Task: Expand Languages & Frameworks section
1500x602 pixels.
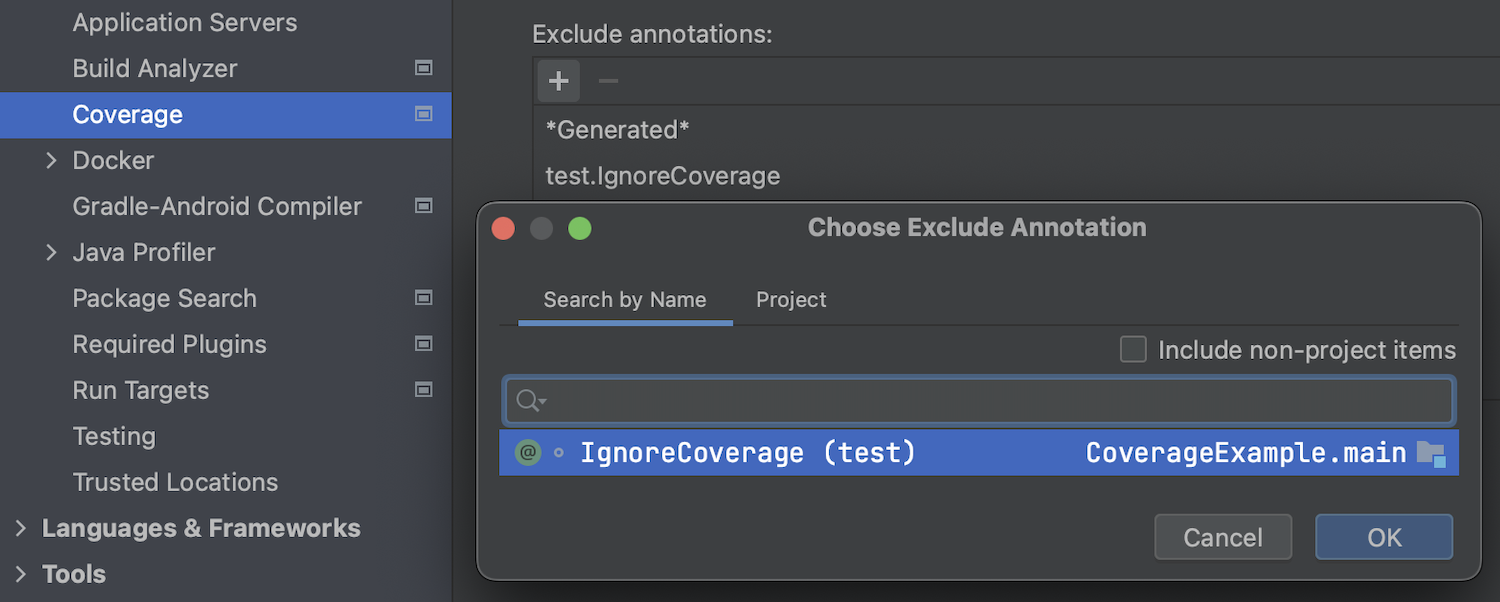Action: tap(21, 528)
